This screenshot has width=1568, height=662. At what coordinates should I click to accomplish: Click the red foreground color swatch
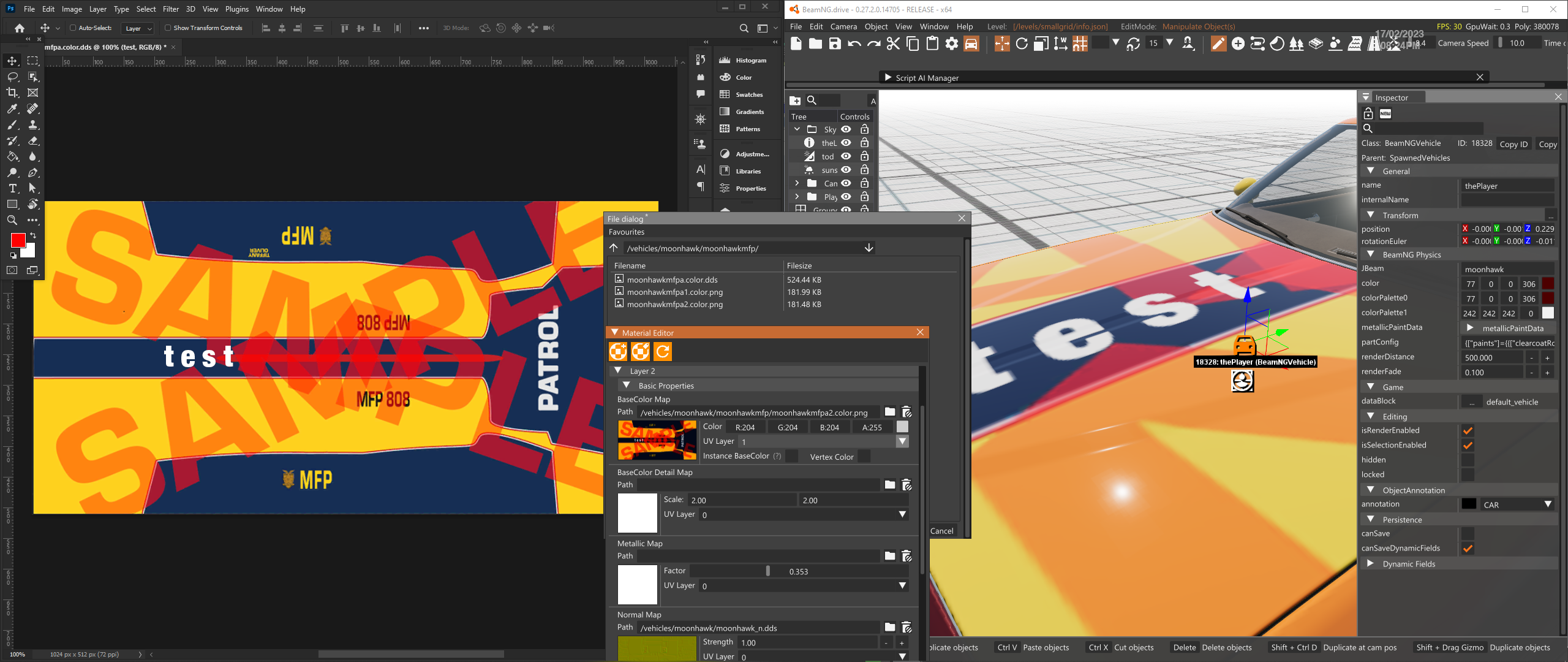18,240
